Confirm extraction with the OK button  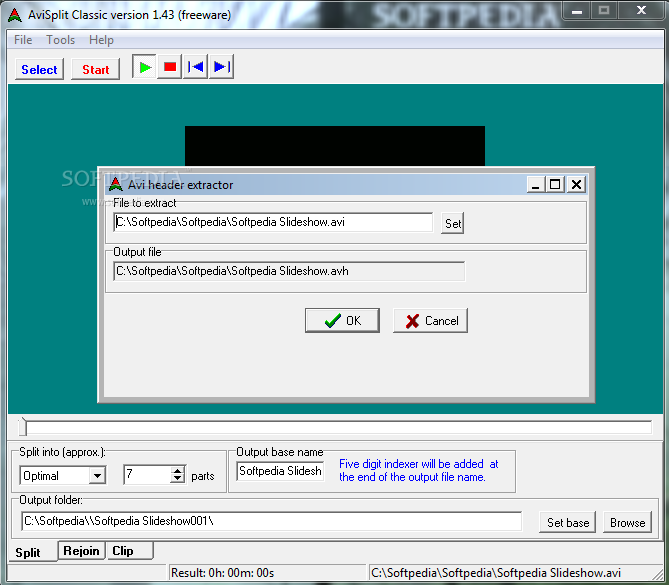342,320
